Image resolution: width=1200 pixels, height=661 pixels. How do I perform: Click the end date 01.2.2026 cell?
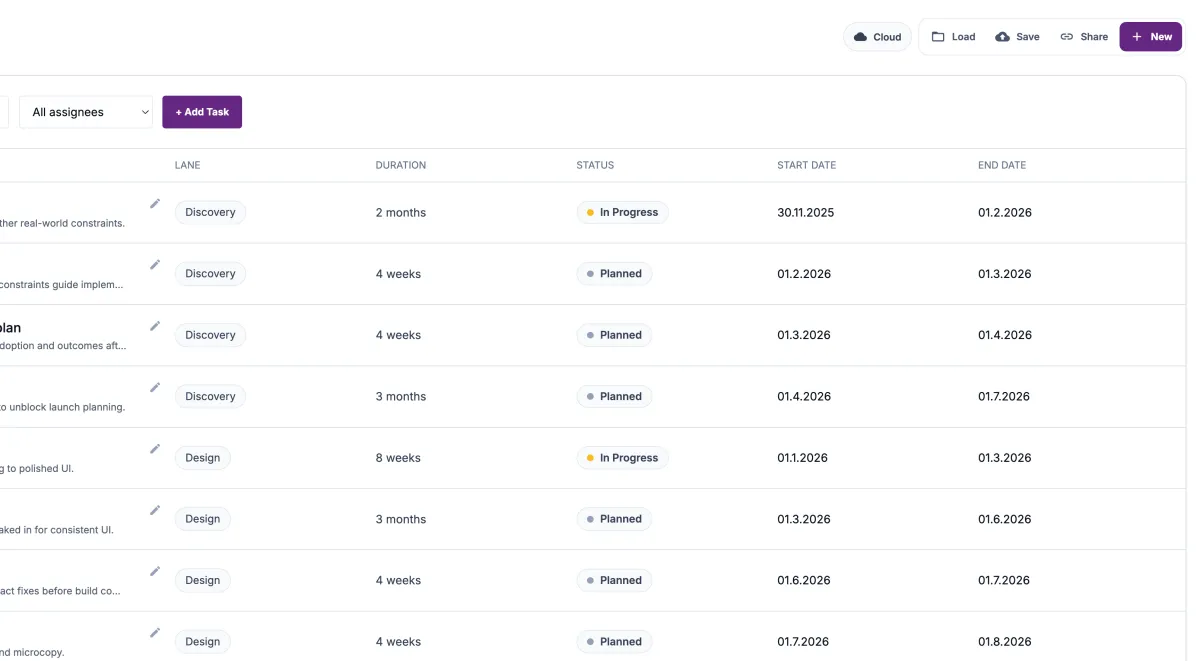1004,212
